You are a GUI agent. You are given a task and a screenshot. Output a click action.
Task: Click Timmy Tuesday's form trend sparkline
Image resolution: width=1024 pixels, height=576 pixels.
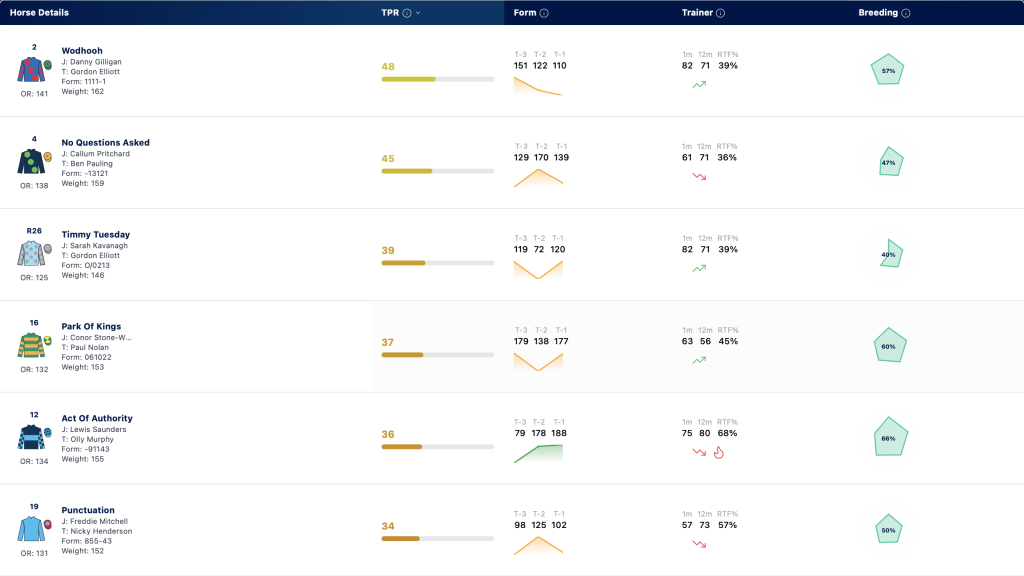[x=538, y=270]
